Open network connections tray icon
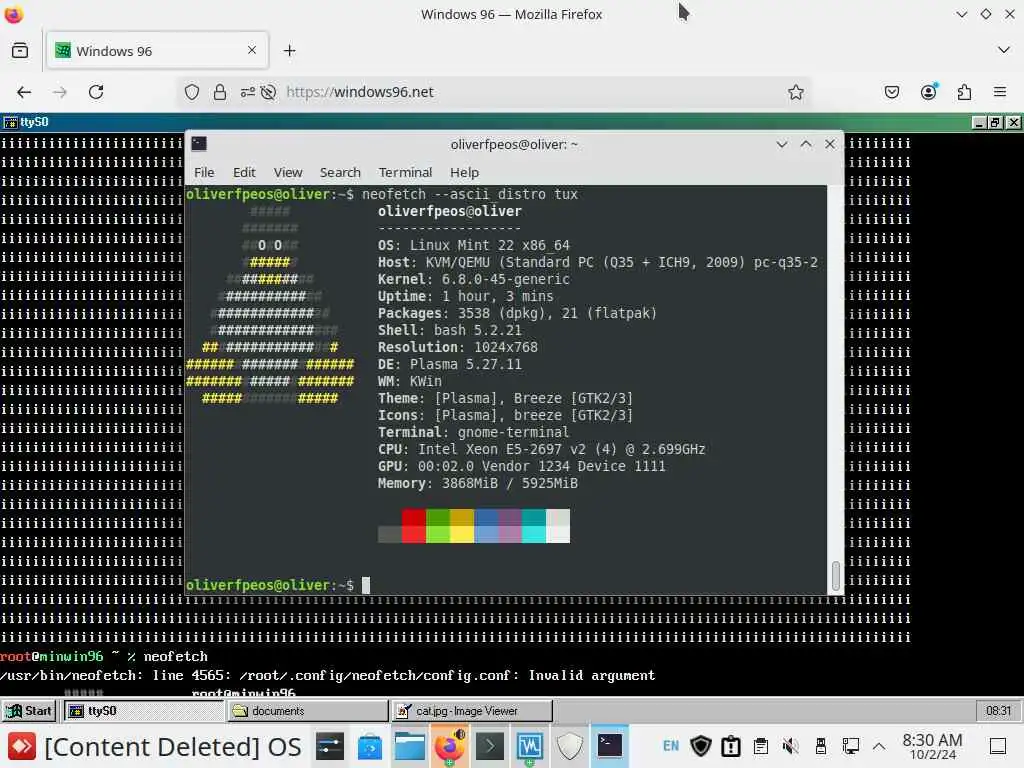 click(x=850, y=746)
